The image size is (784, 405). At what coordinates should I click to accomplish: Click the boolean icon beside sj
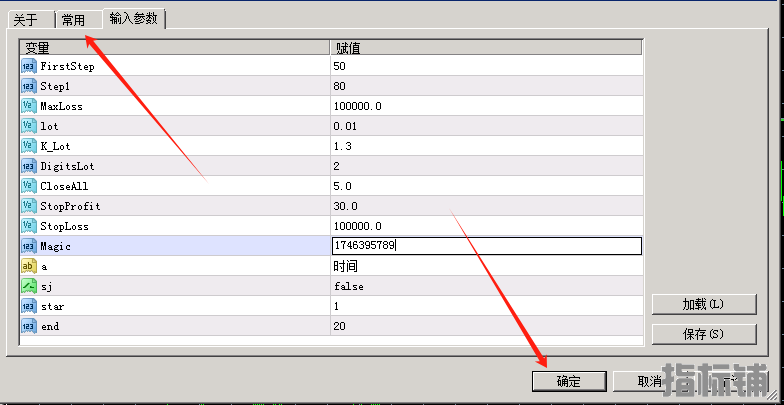[x=28, y=286]
